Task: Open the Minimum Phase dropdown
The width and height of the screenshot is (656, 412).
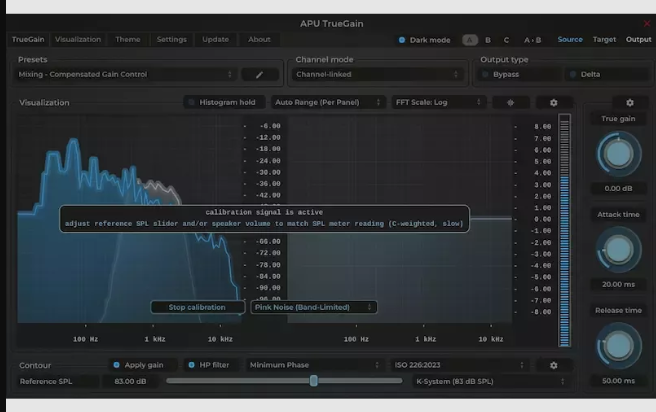Action: (315, 365)
